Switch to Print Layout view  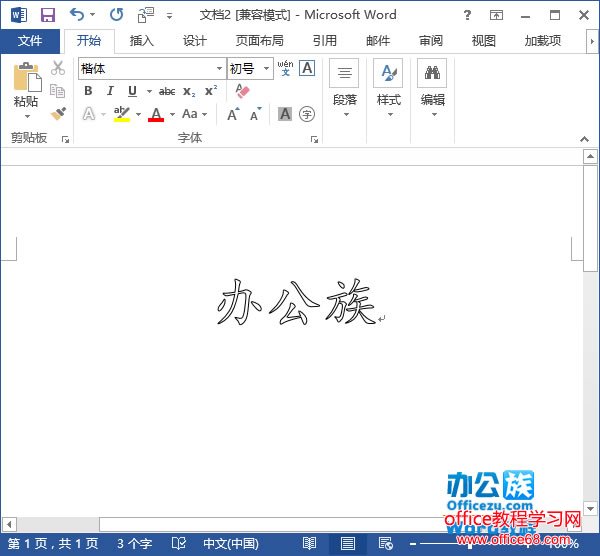347,543
